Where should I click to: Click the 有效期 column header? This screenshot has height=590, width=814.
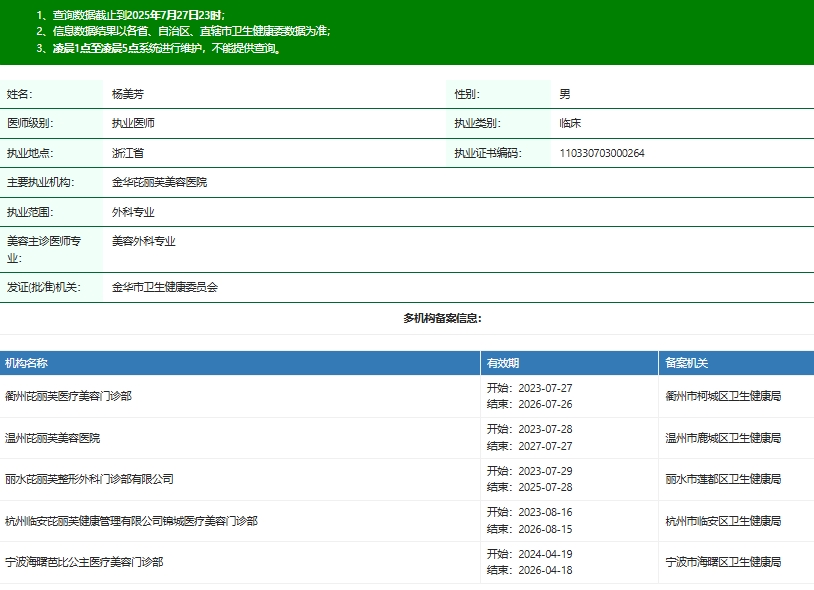point(503,363)
